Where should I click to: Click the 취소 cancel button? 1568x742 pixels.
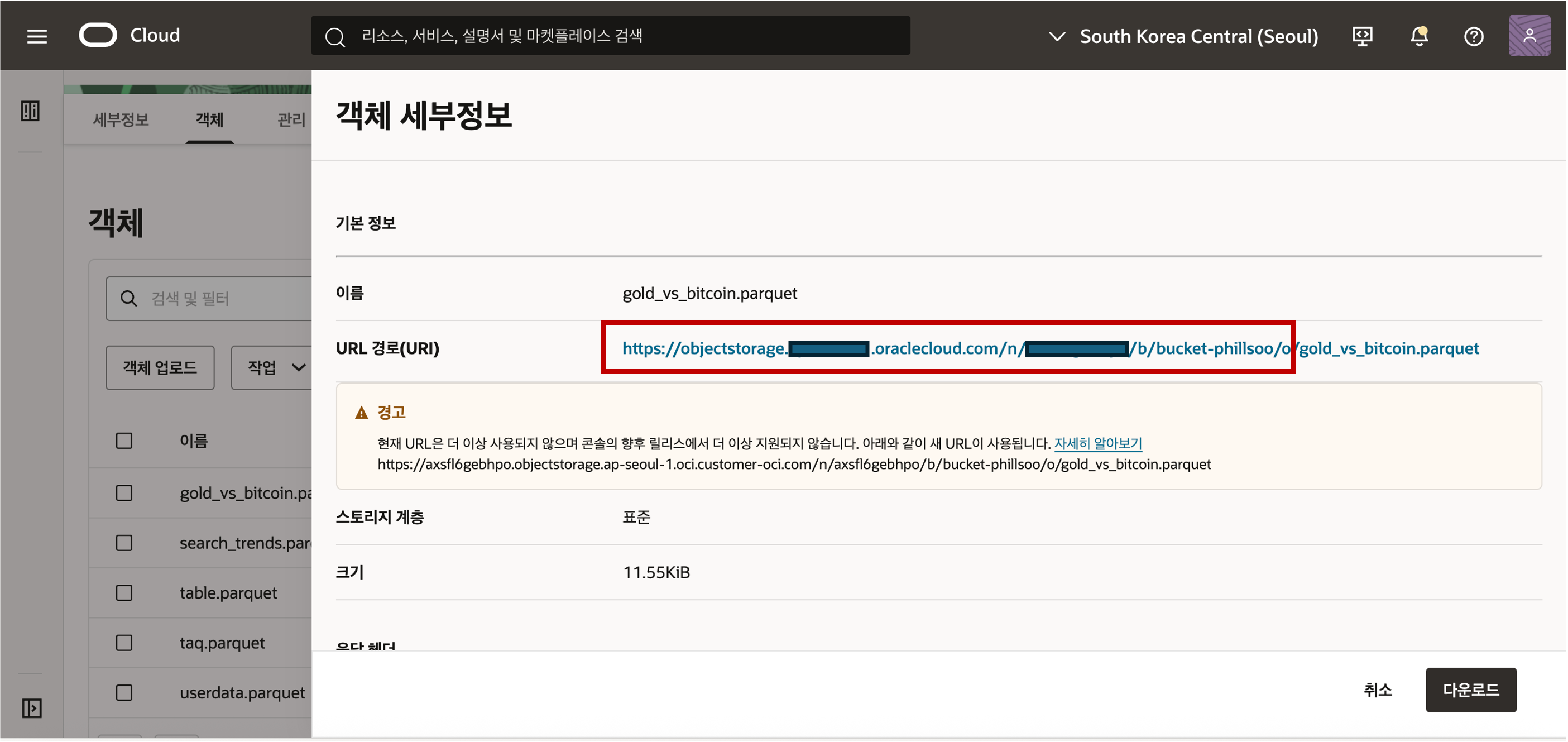click(1377, 690)
